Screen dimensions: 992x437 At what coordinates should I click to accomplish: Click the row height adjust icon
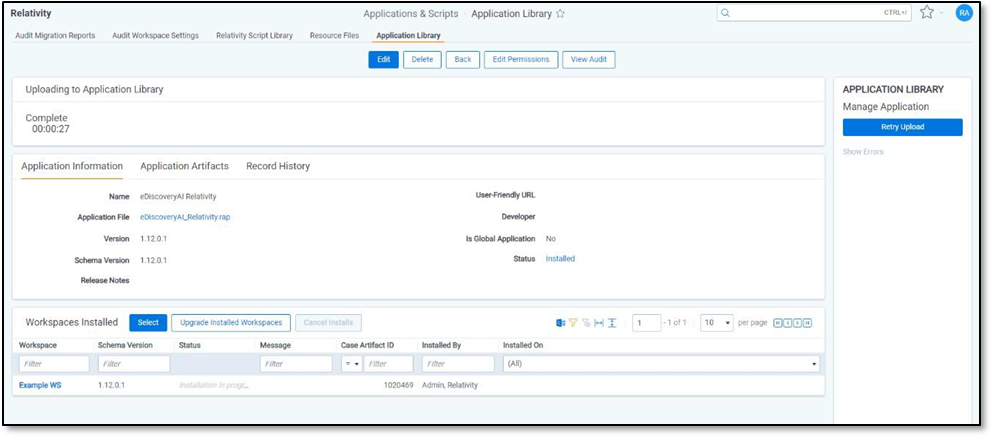612,323
